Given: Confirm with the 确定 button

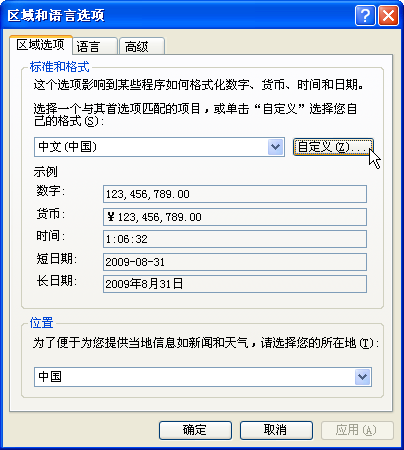Looking at the screenshot, I should (x=195, y=430).
